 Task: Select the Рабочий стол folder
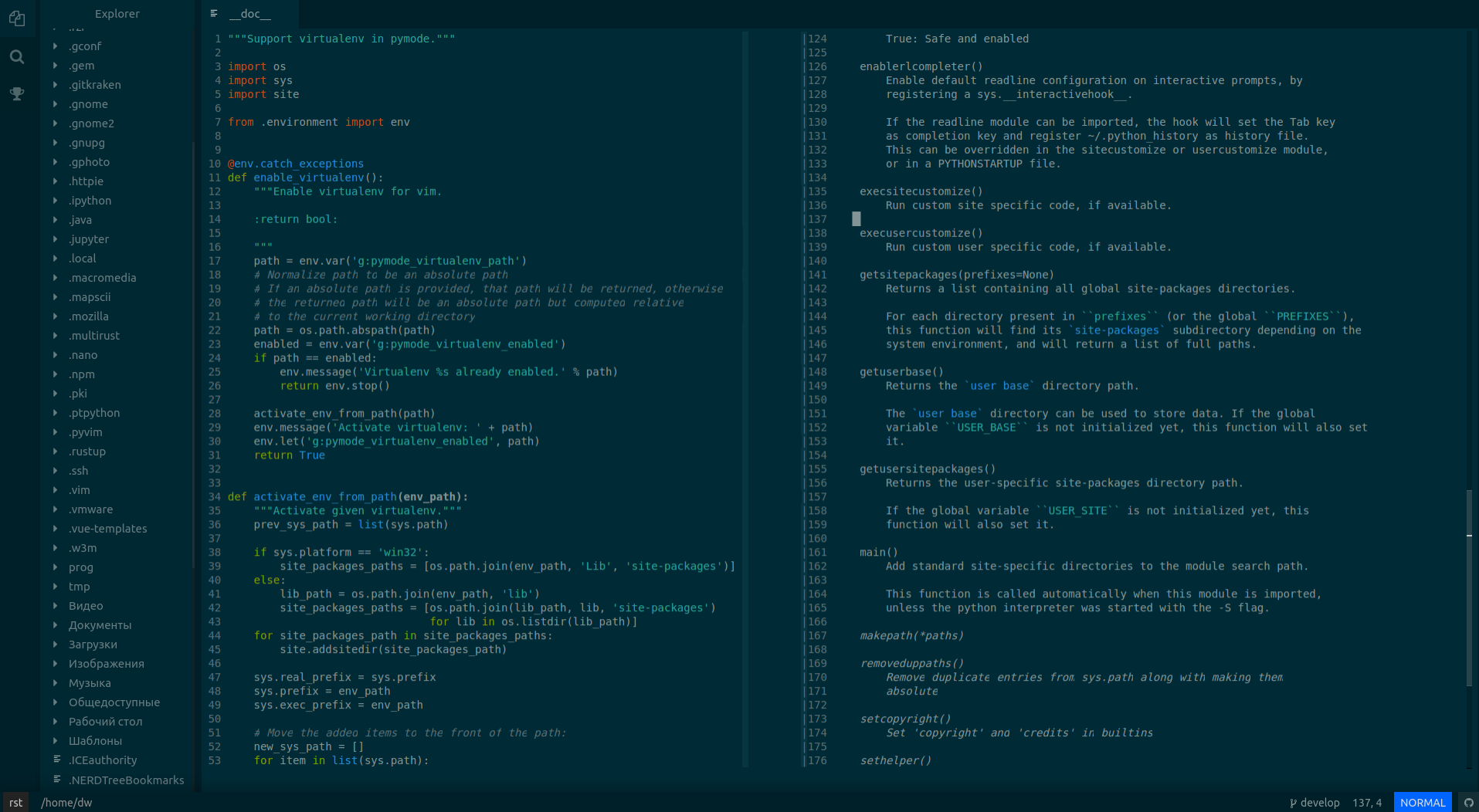point(105,722)
